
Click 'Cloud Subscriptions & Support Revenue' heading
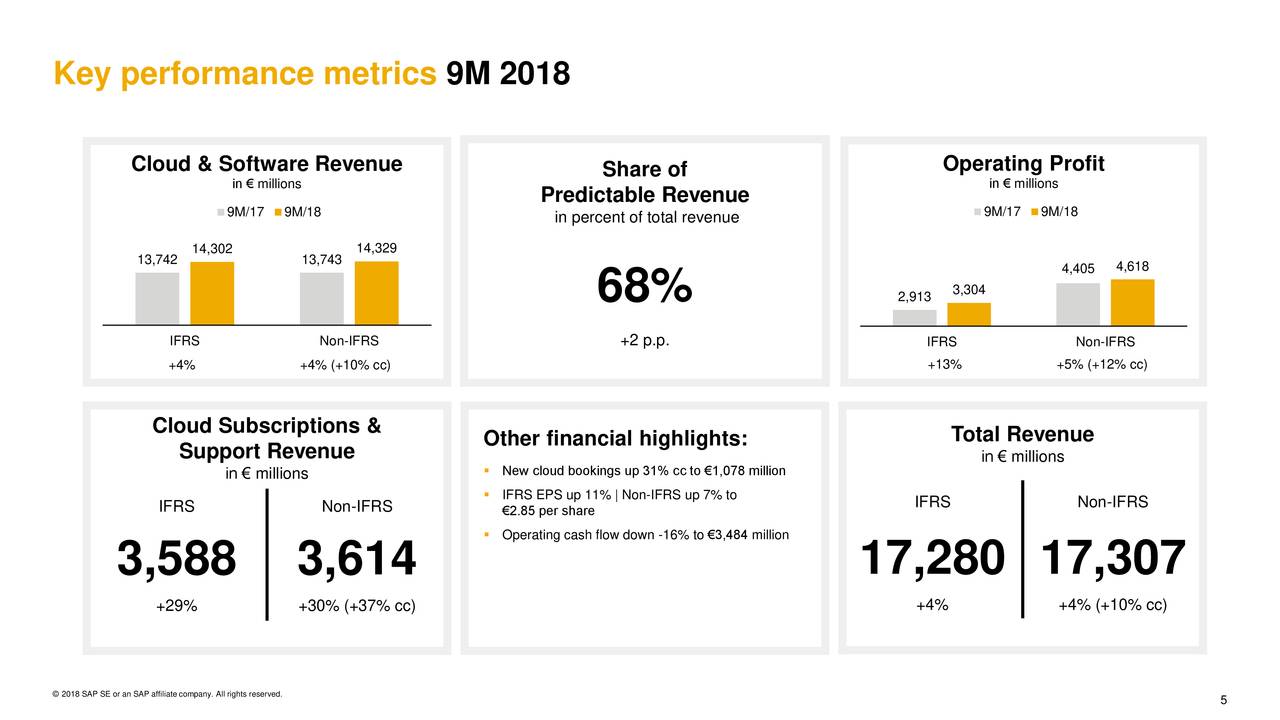(267, 438)
